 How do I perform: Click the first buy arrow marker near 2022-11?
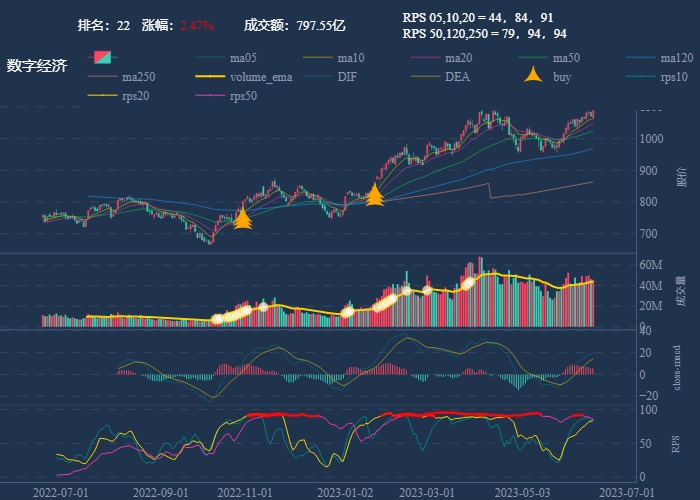click(242, 219)
